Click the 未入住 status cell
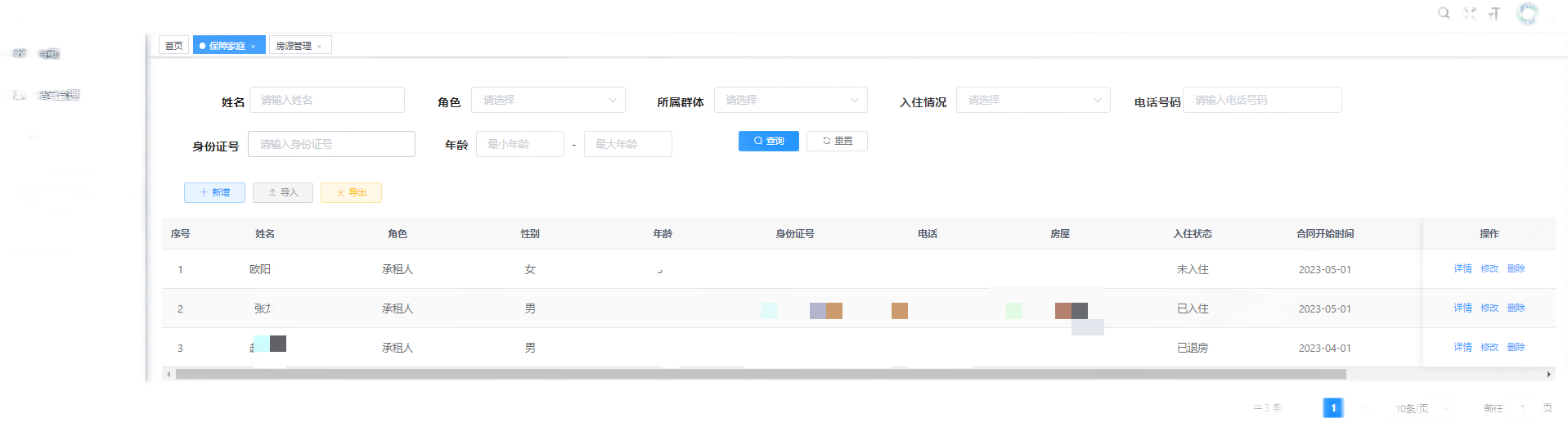Screen dimensions: 1568x441 point(1193,269)
